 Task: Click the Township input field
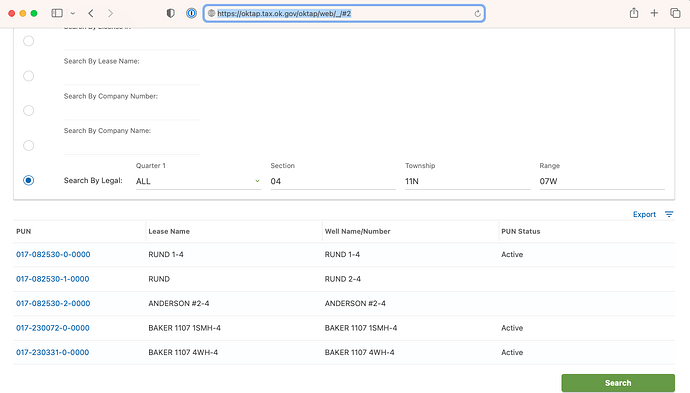click(467, 181)
